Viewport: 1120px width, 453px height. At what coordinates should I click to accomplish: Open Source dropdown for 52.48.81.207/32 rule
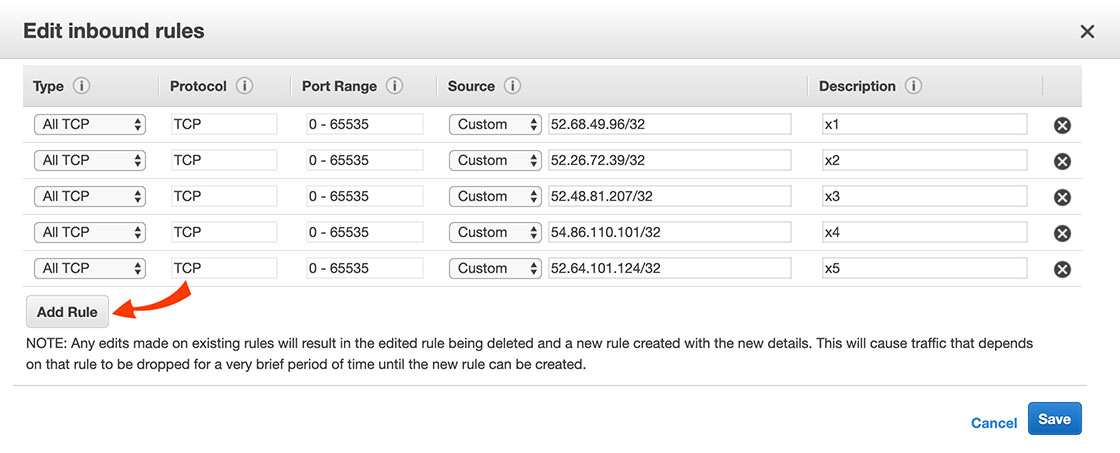coord(496,196)
